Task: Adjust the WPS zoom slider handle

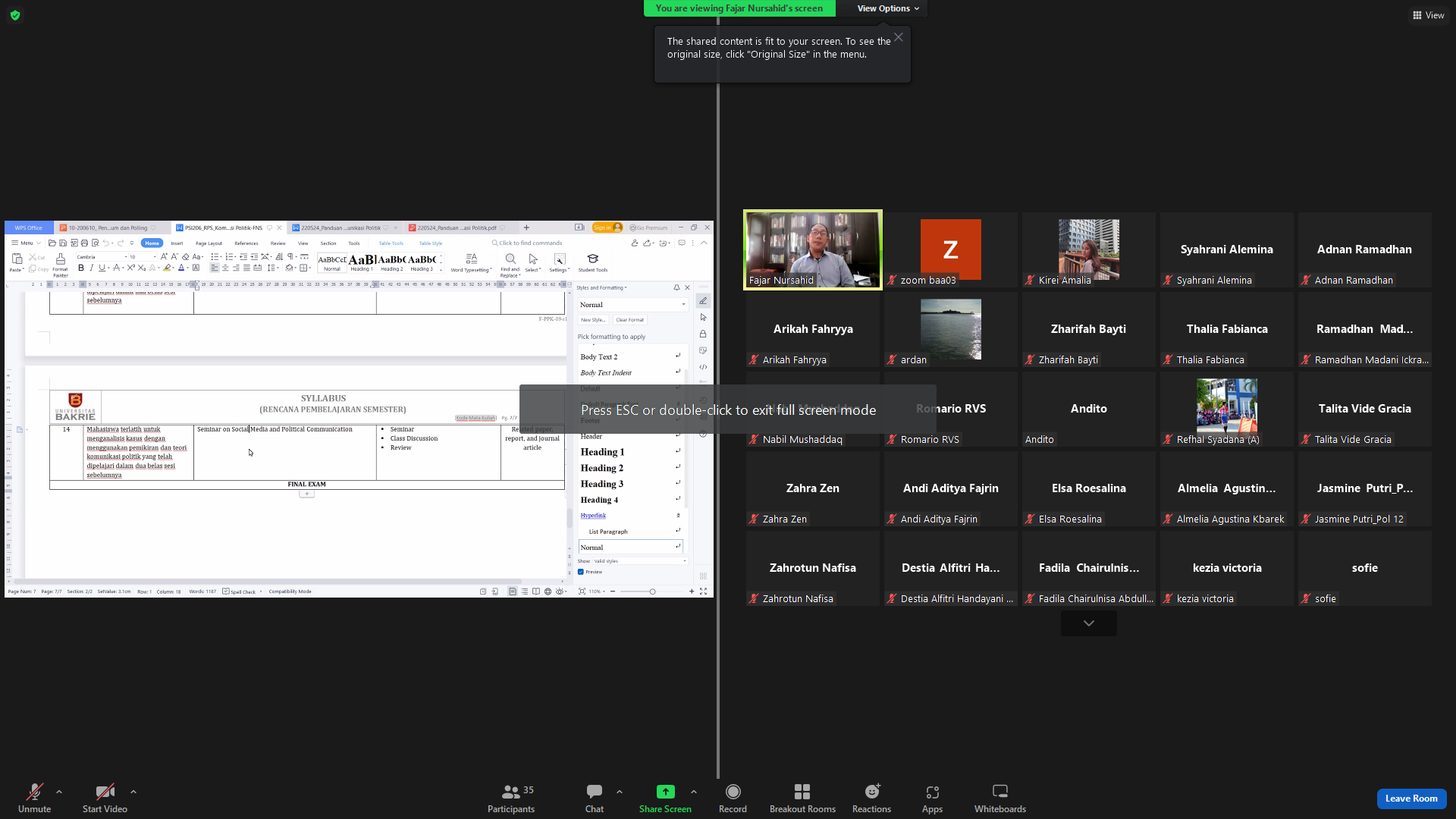Action: (x=652, y=591)
